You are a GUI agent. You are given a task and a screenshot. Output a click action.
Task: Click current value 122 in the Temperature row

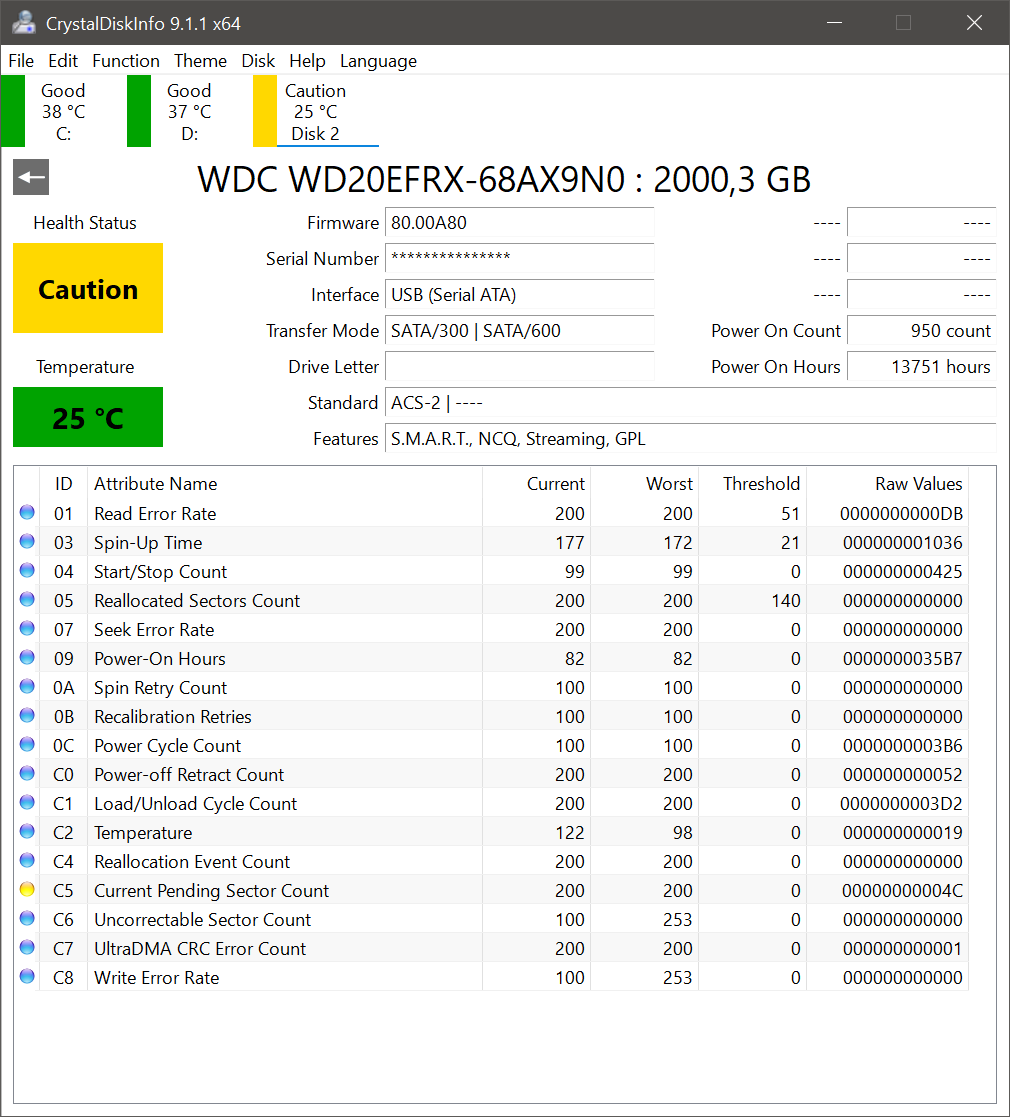[570, 833]
